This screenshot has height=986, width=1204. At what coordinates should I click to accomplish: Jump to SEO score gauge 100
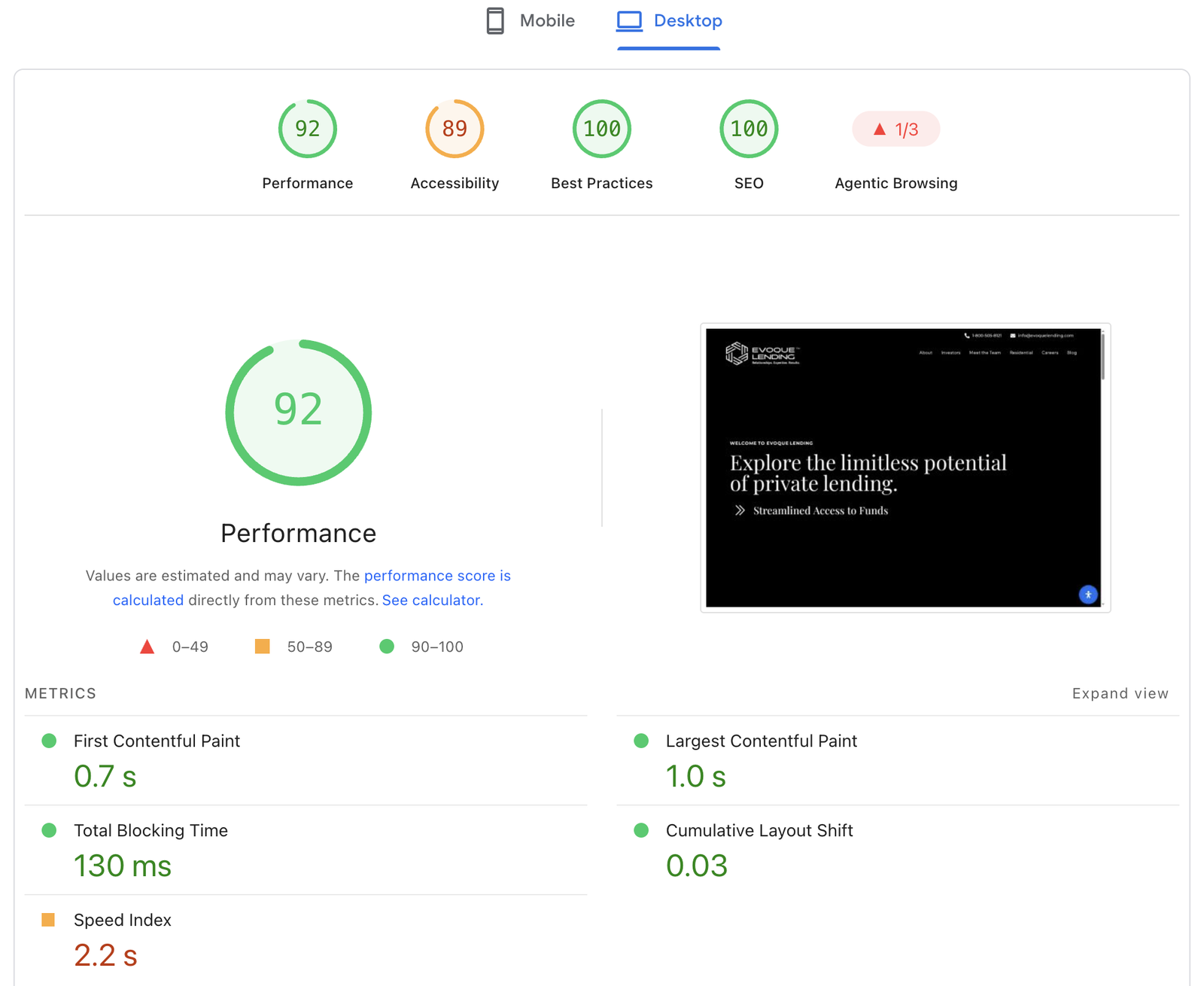[749, 129]
